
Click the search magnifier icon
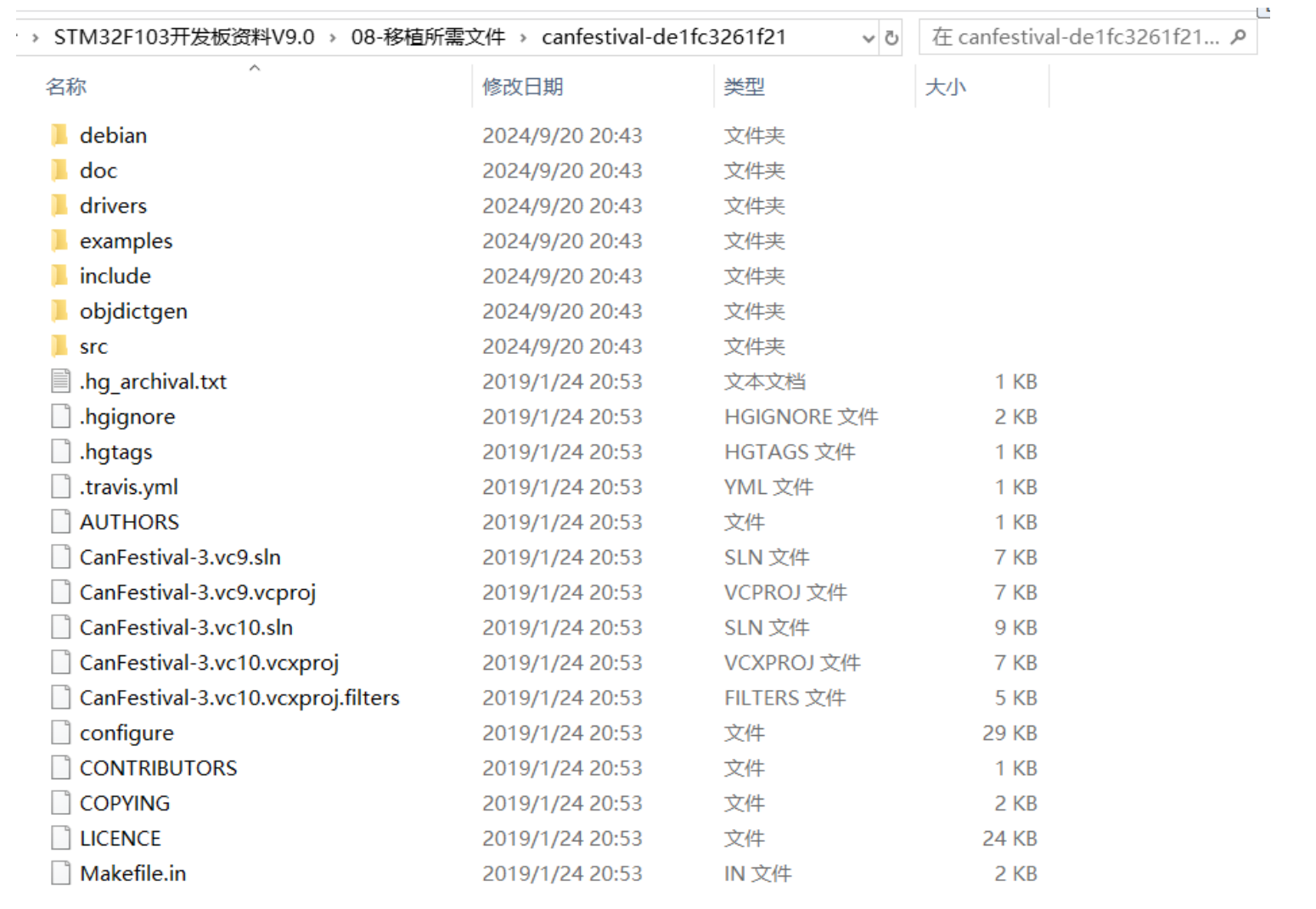(x=1238, y=37)
